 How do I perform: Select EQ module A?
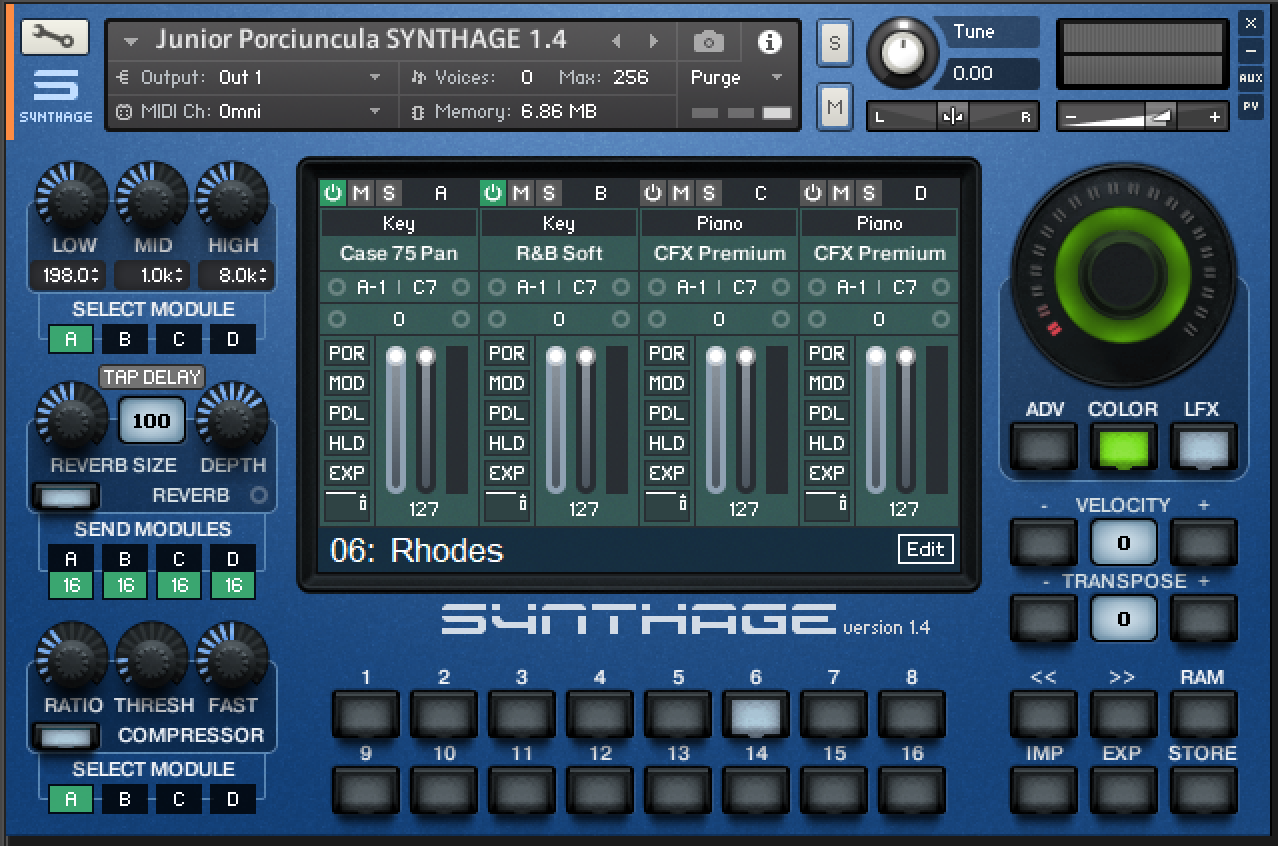tap(71, 339)
